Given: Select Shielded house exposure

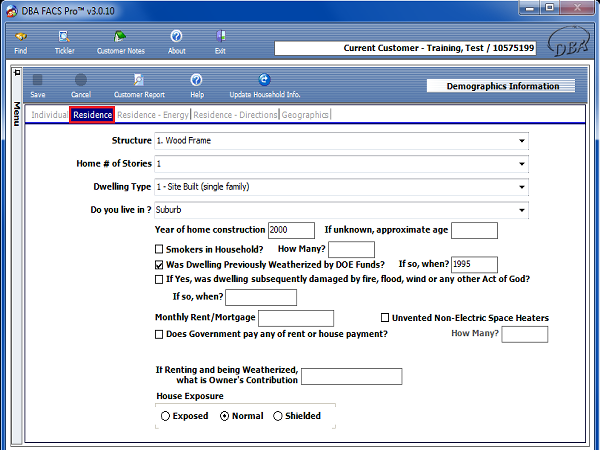Looking at the screenshot, I should click(278, 416).
